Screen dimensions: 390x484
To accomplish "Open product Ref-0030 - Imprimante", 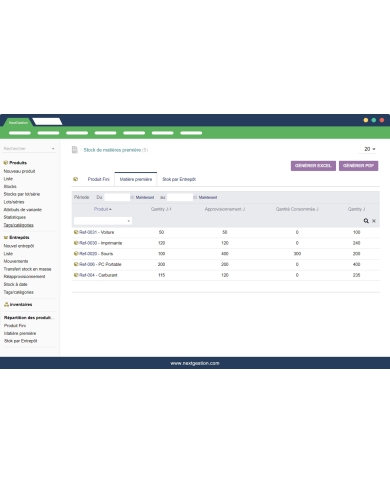I will [101, 243].
